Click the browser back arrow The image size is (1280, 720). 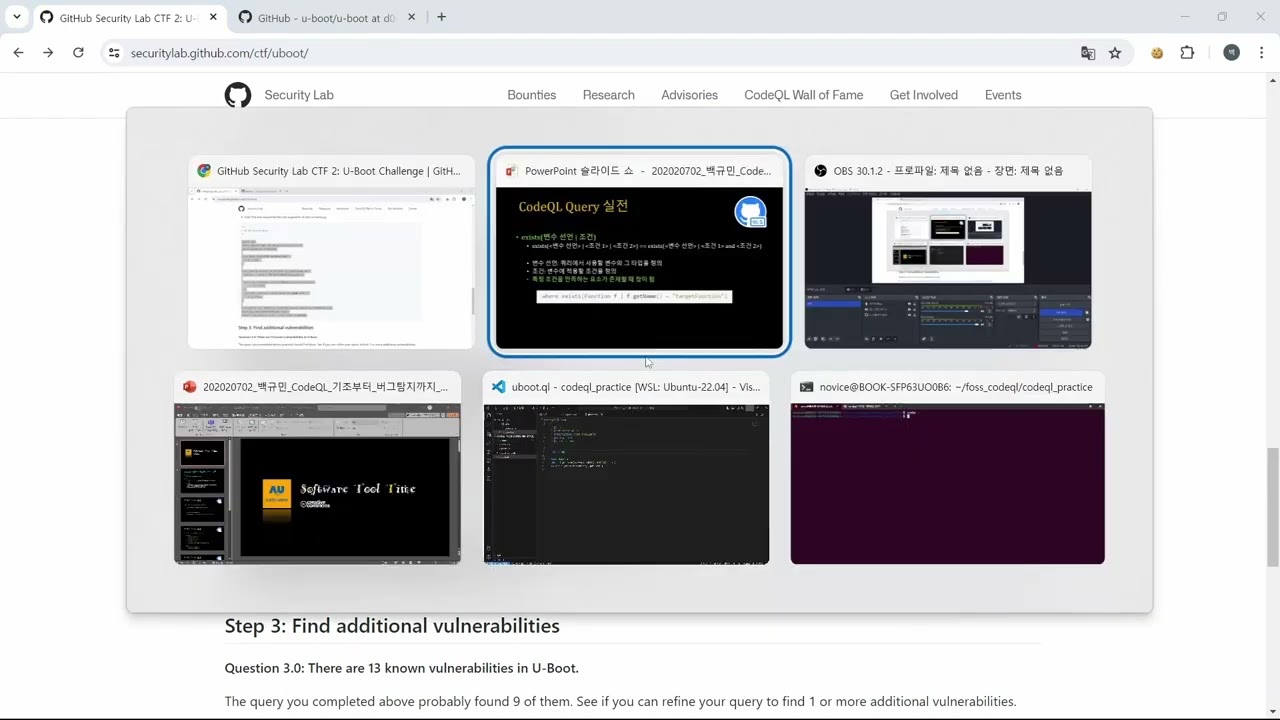[x=18, y=53]
